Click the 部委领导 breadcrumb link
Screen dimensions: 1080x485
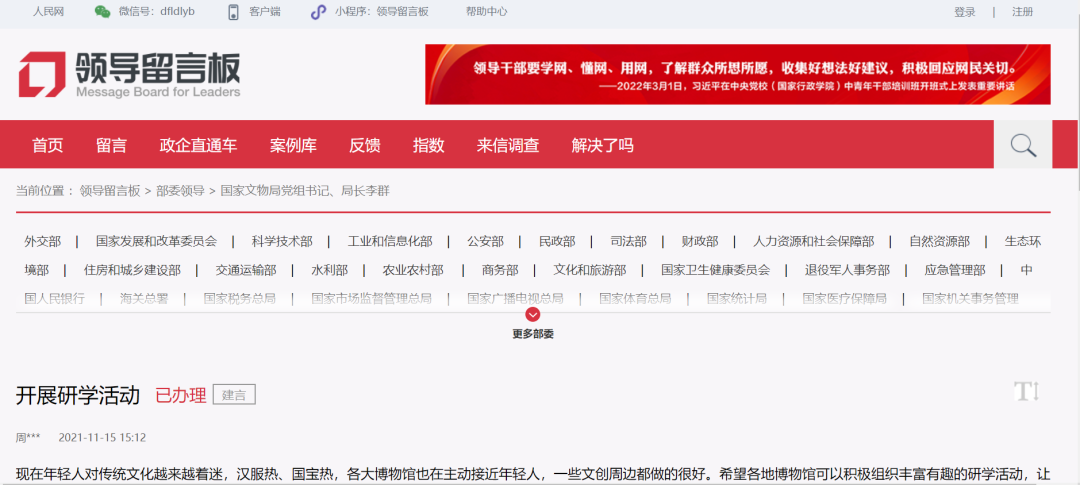180,190
